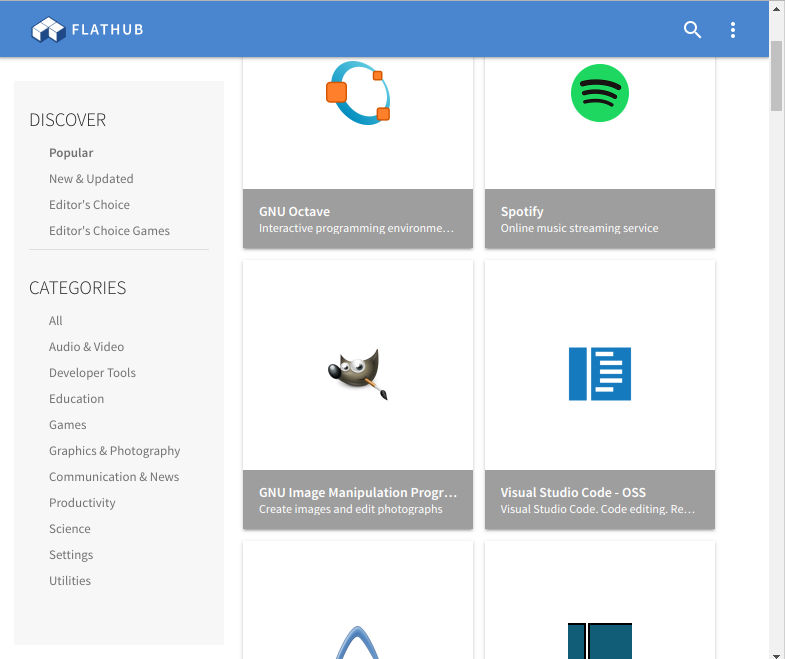Click the GIMP Wilber mascot icon
The image size is (785, 659).
(358, 374)
